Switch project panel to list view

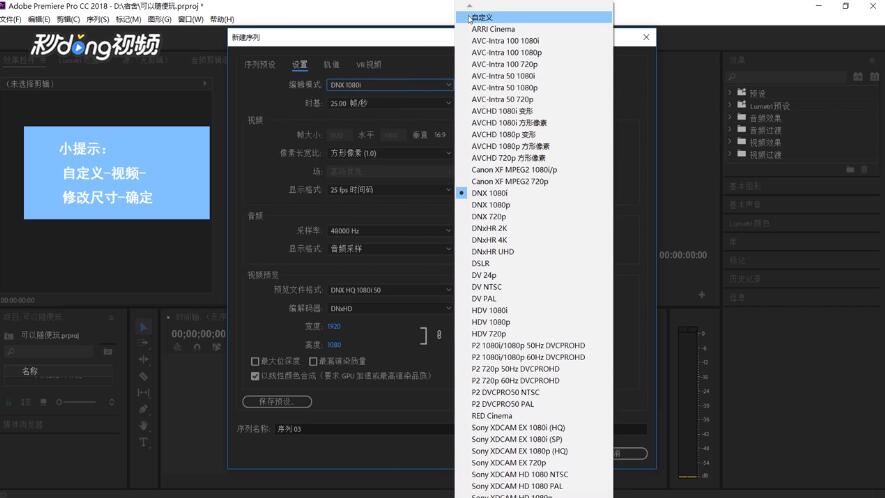coord(25,402)
